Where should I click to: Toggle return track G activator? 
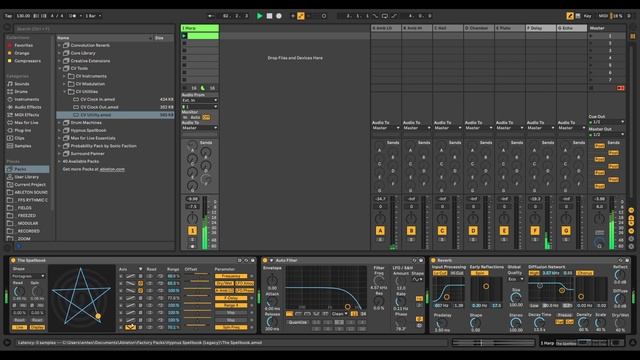(x=566, y=231)
